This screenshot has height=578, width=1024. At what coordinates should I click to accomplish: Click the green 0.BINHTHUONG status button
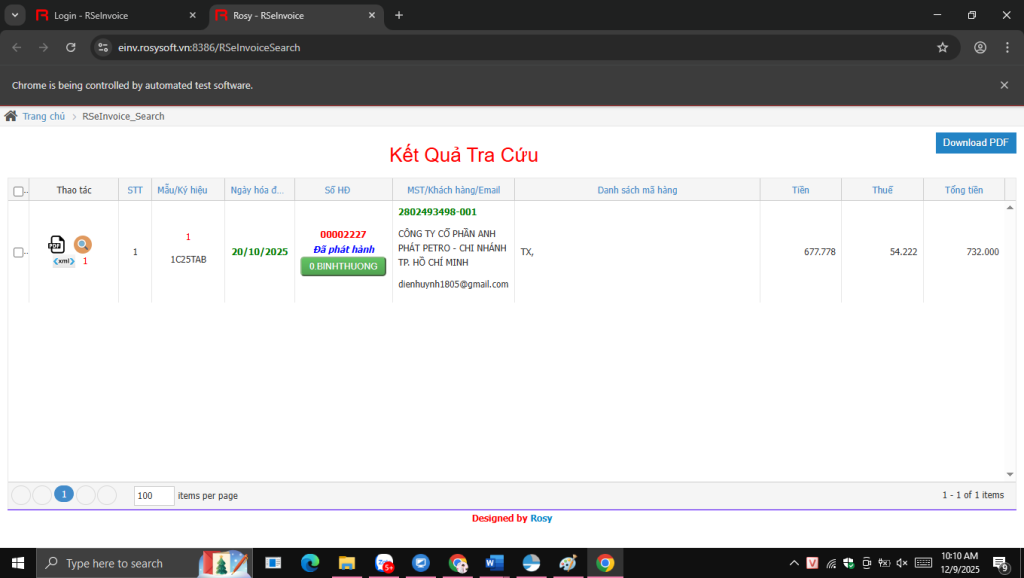pos(343,267)
